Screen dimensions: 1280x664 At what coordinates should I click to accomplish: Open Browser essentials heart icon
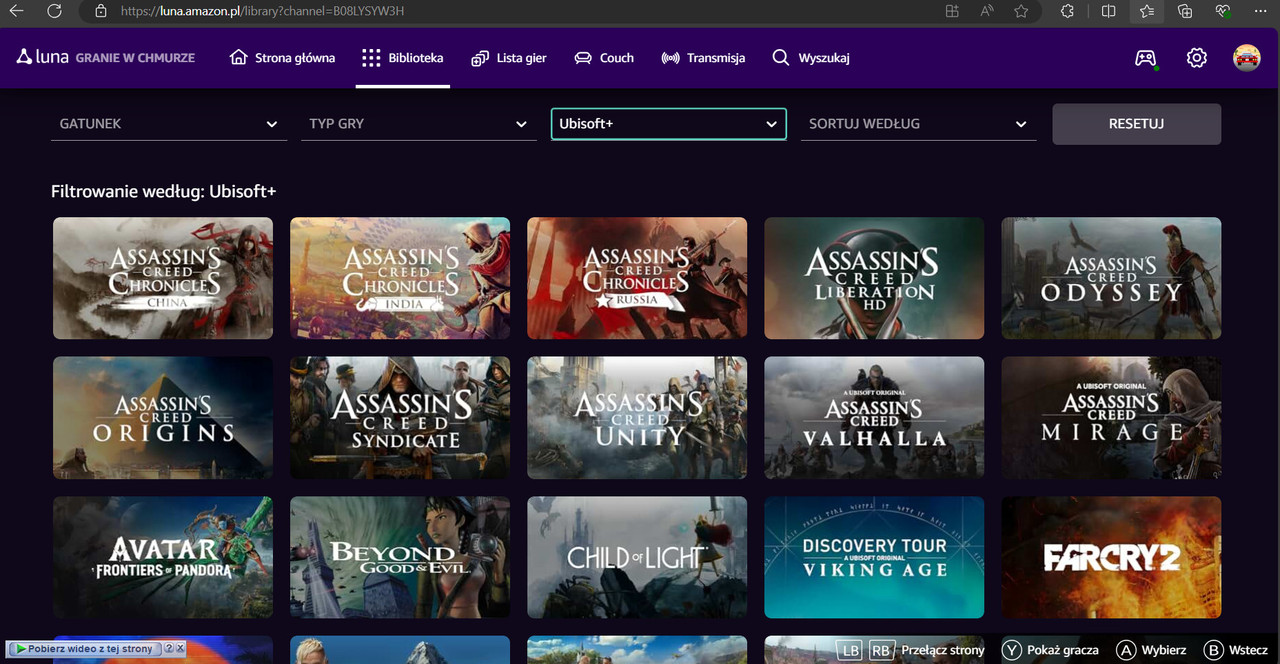pyautogui.click(x=1223, y=11)
